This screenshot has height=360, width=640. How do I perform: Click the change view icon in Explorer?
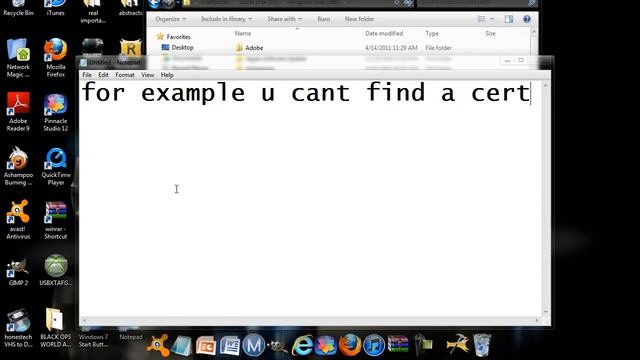coord(482,19)
